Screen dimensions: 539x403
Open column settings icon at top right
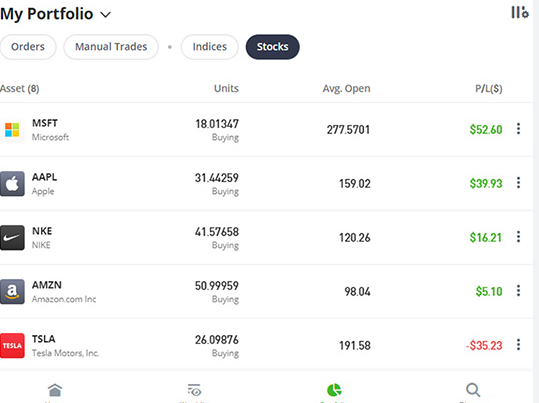pyautogui.click(x=520, y=12)
